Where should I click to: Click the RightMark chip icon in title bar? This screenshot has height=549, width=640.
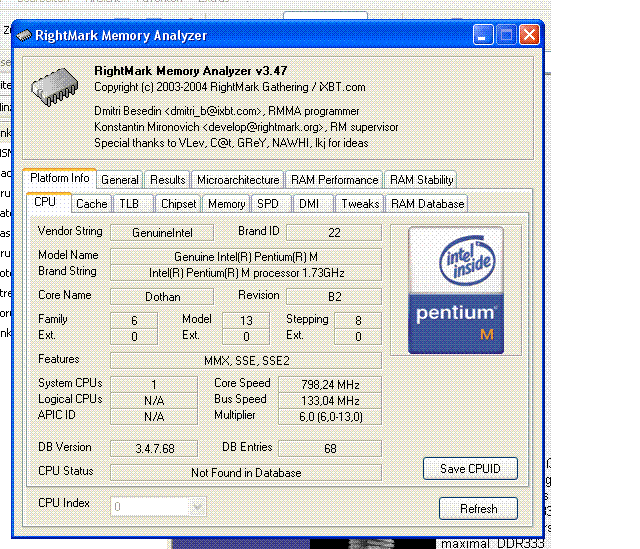point(24,36)
